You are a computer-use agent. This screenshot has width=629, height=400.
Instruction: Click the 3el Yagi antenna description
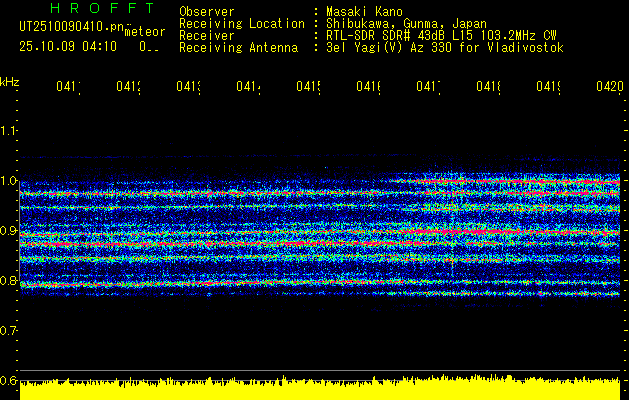444,48
